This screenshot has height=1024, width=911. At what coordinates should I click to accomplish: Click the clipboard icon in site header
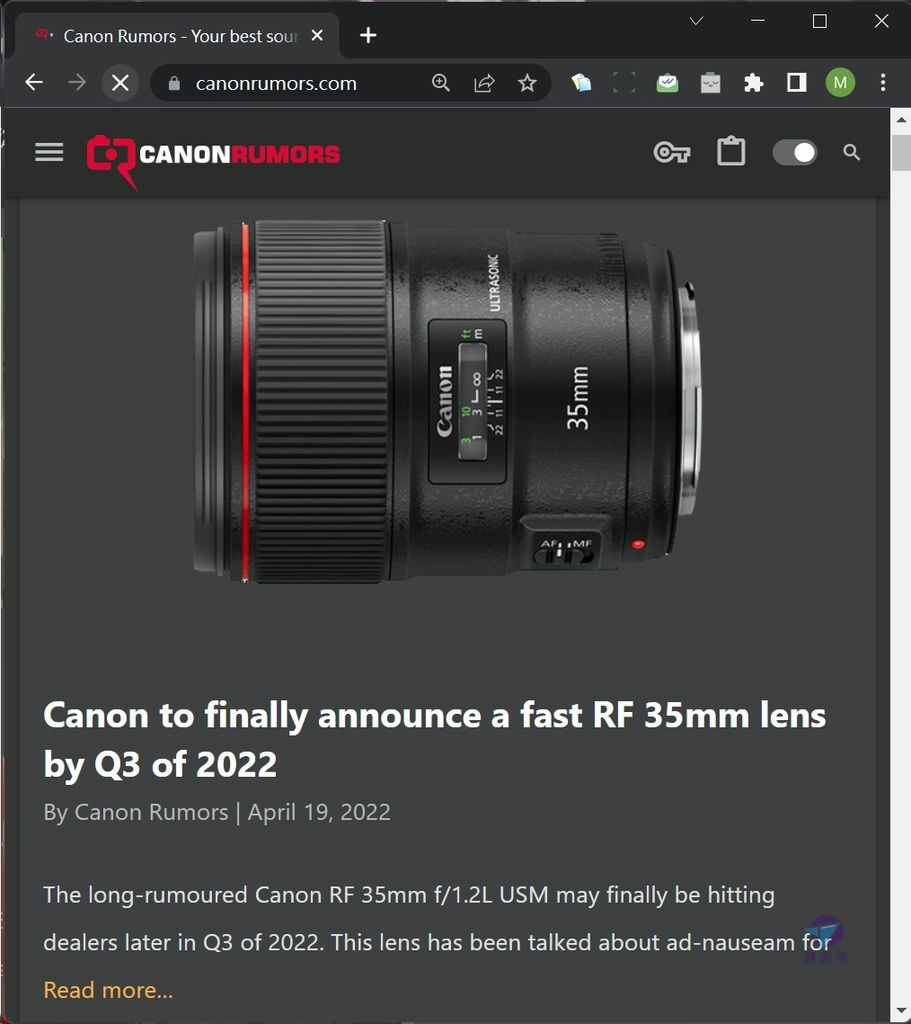(731, 151)
